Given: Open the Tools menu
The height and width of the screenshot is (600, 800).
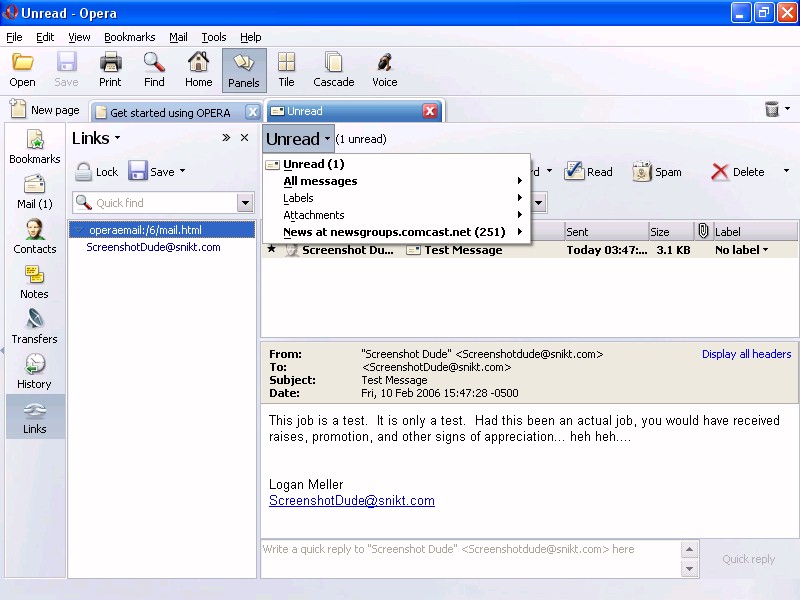Looking at the screenshot, I should [x=214, y=37].
